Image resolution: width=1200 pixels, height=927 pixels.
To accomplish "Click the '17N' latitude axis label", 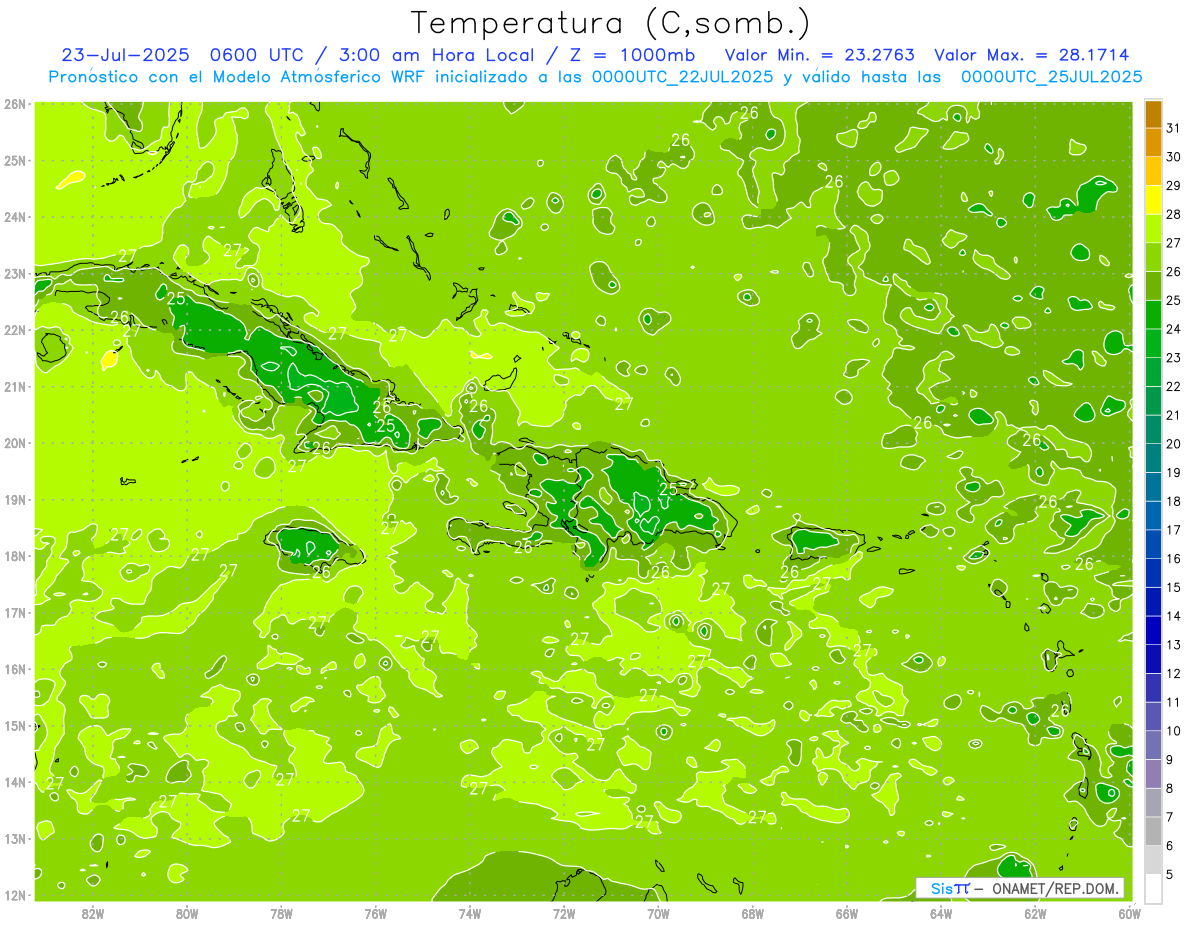I will [15, 612].
